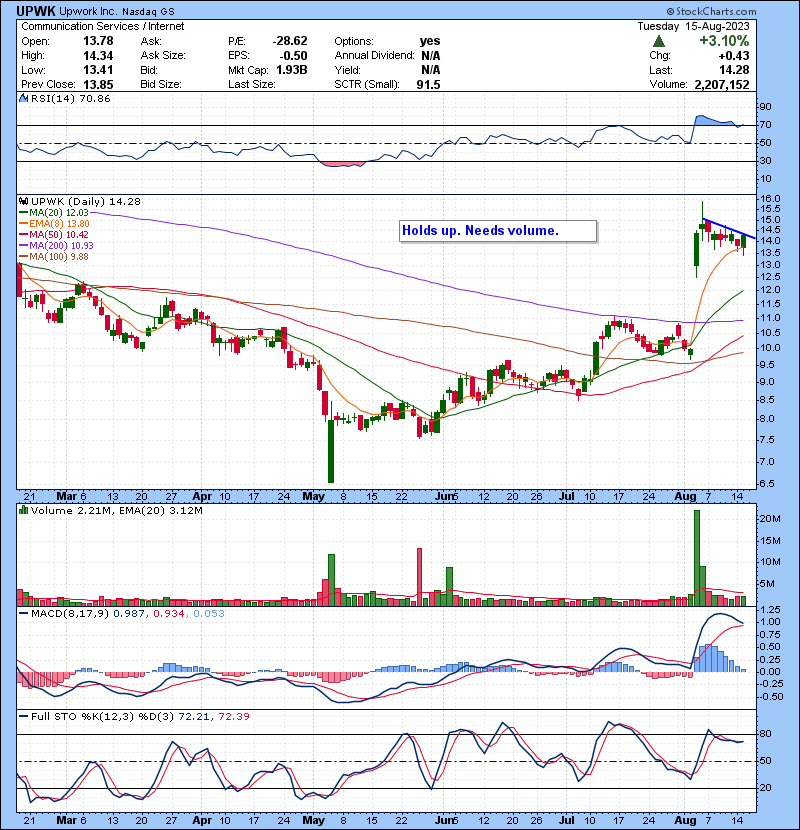
Task: Click the MA(20) 12.03 legend entry
Action: point(53,212)
